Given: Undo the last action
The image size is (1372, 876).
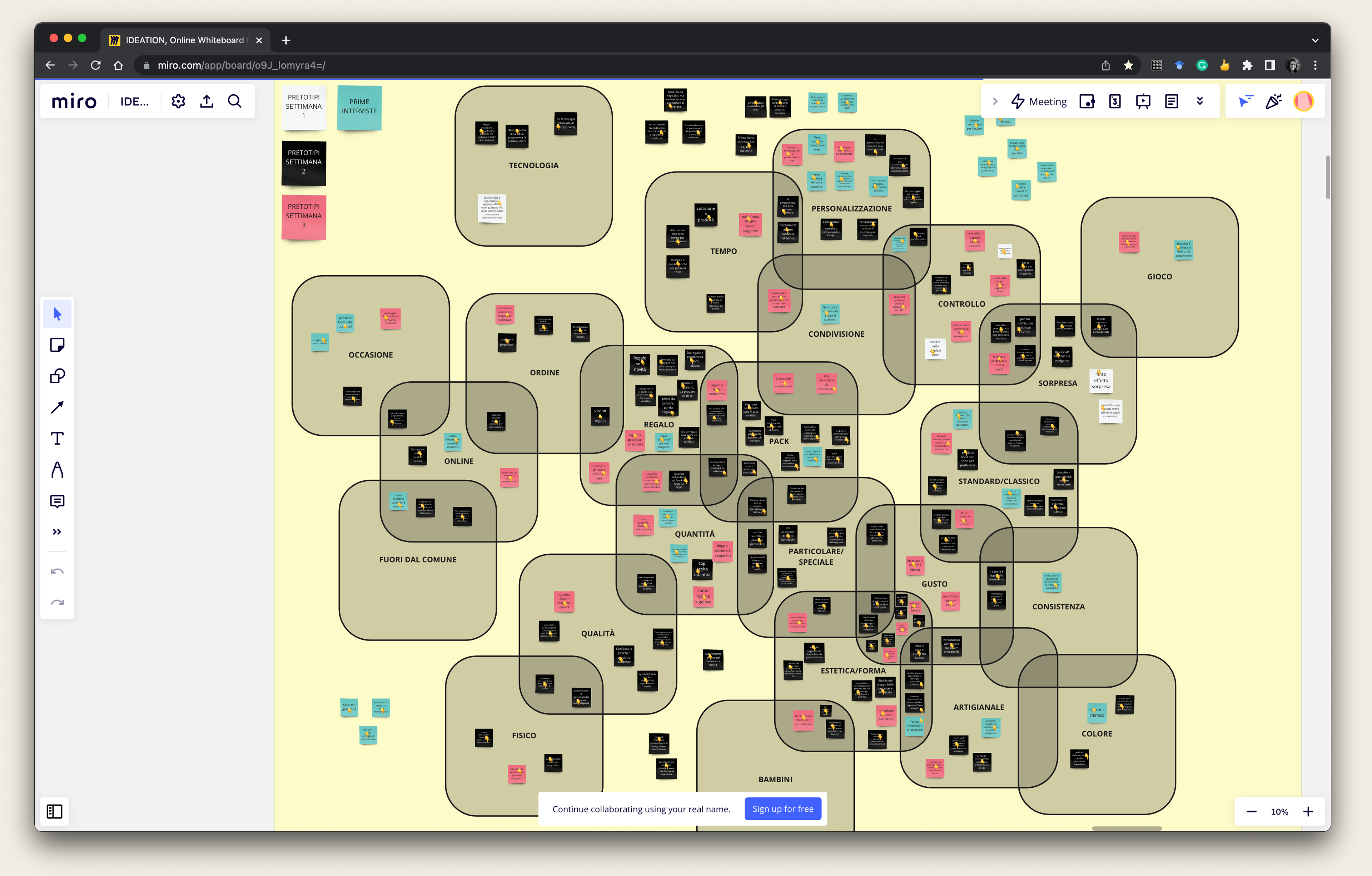Looking at the screenshot, I should pos(57,571).
